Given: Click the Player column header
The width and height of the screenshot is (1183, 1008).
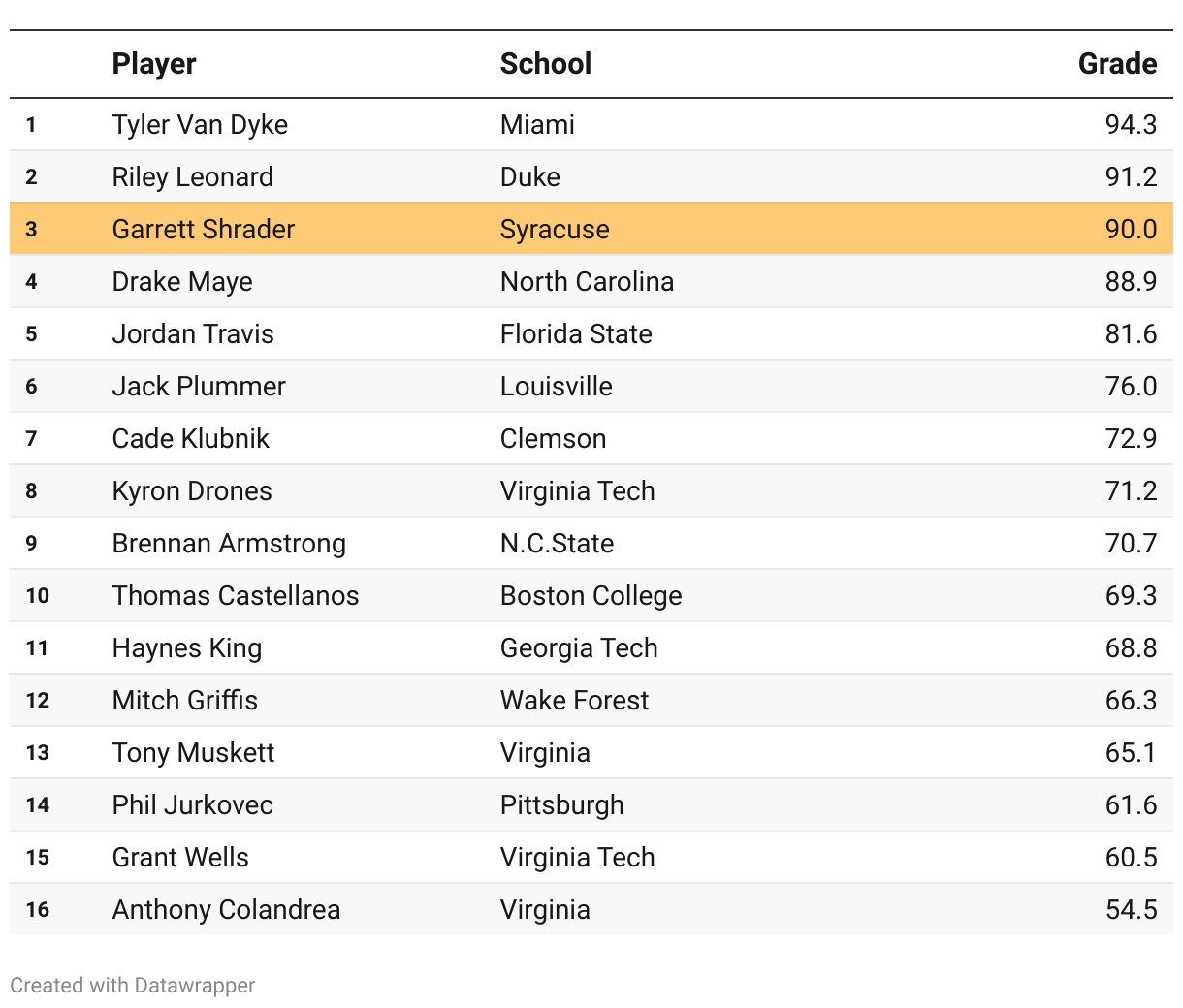Looking at the screenshot, I should [x=154, y=64].
